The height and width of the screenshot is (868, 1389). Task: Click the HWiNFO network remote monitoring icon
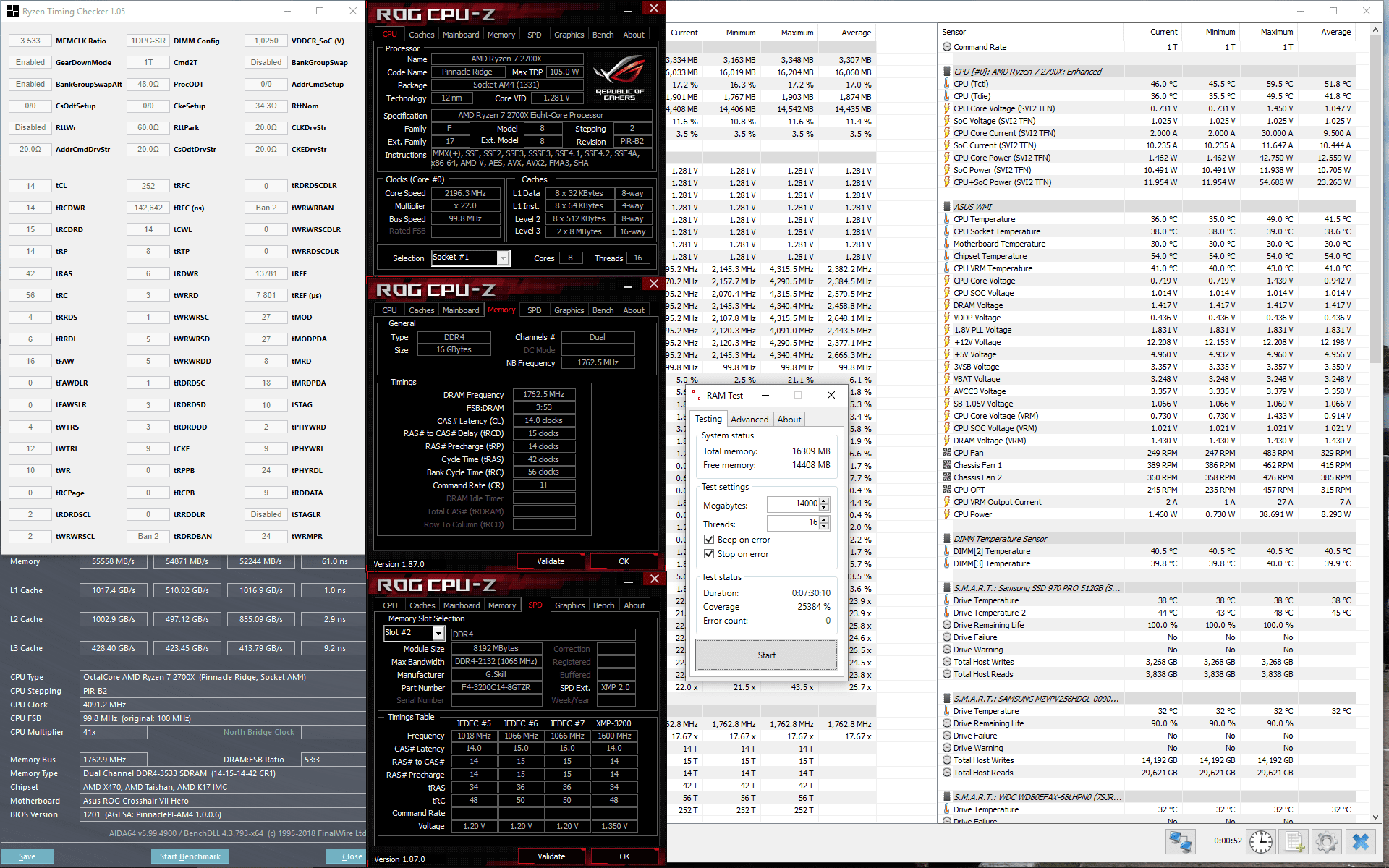pyautogui.click(x=1181, y=842)
